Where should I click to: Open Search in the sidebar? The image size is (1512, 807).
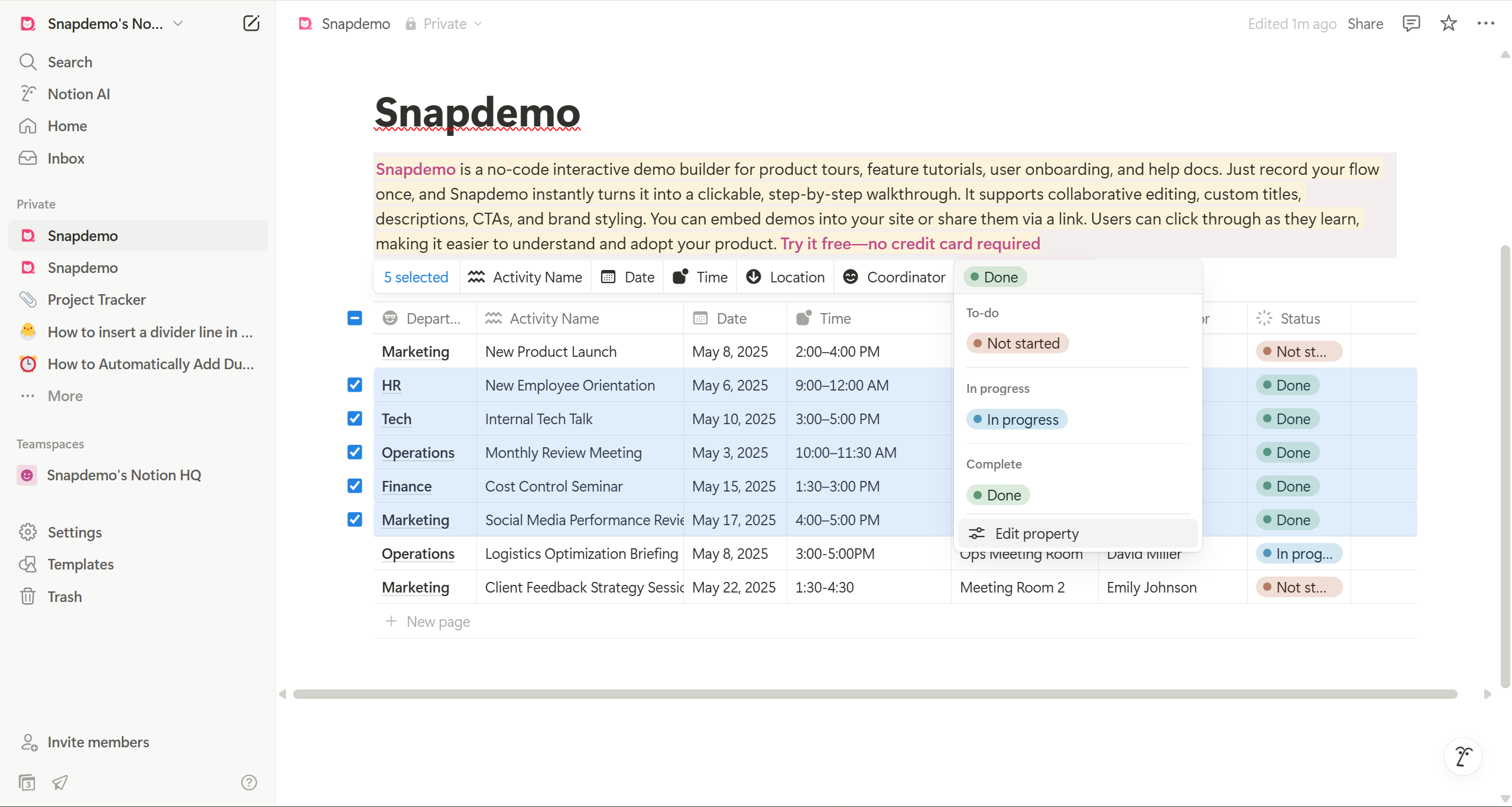click(70, 62)
